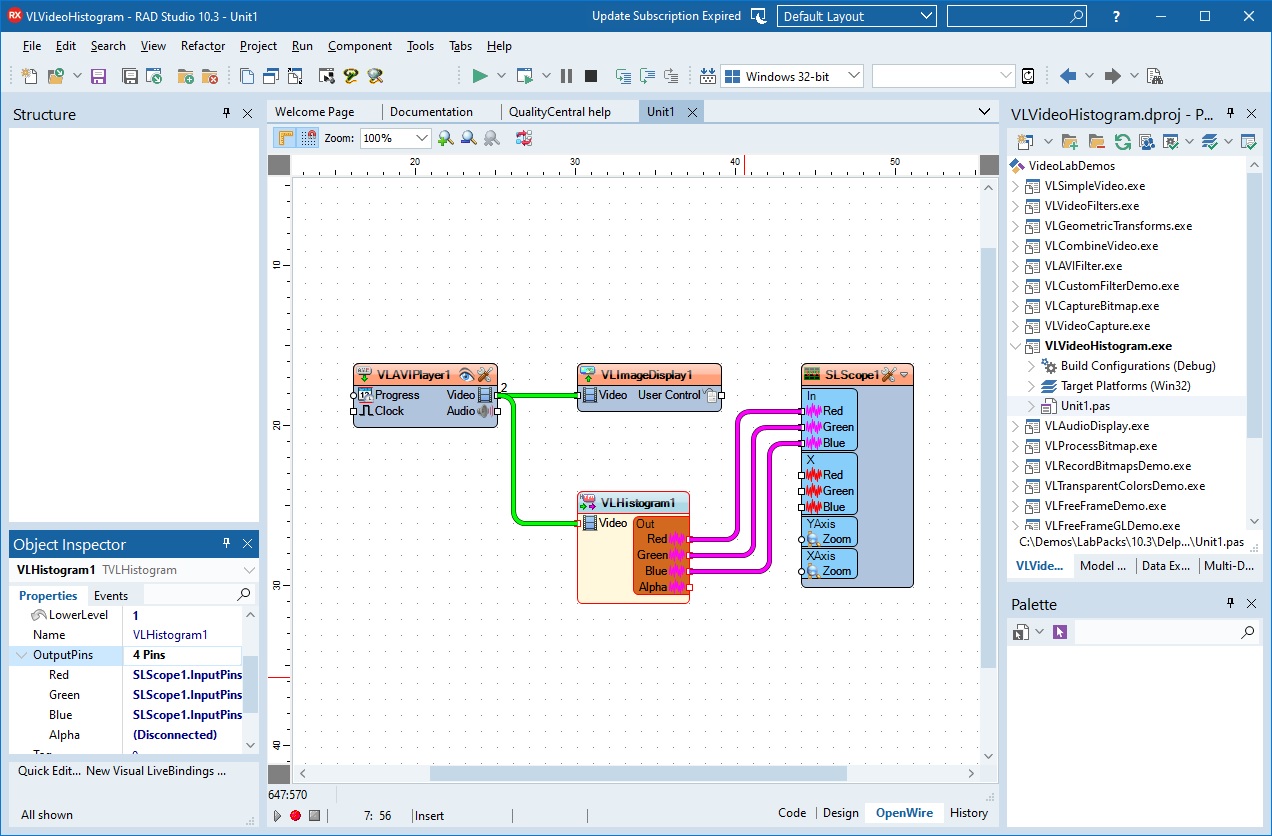1272x836 pixels.
Task: Toggle the snap-to-grid button beside rulers
Action: (x=309, y=139)
